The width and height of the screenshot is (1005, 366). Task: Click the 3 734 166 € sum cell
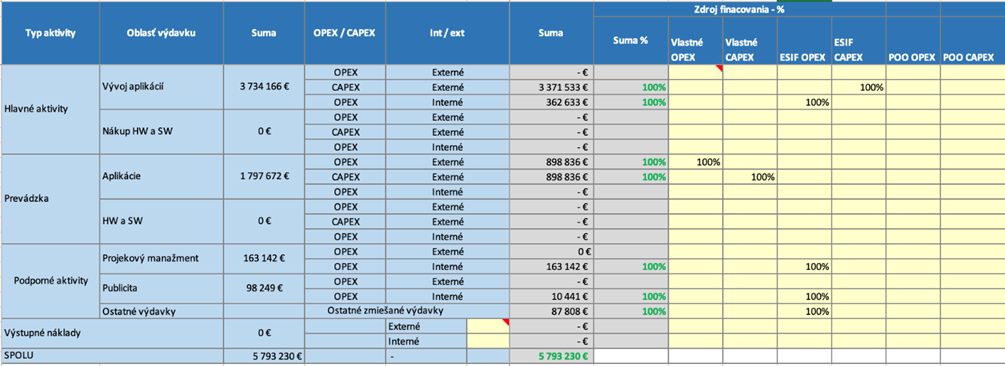tap(264, 87)
